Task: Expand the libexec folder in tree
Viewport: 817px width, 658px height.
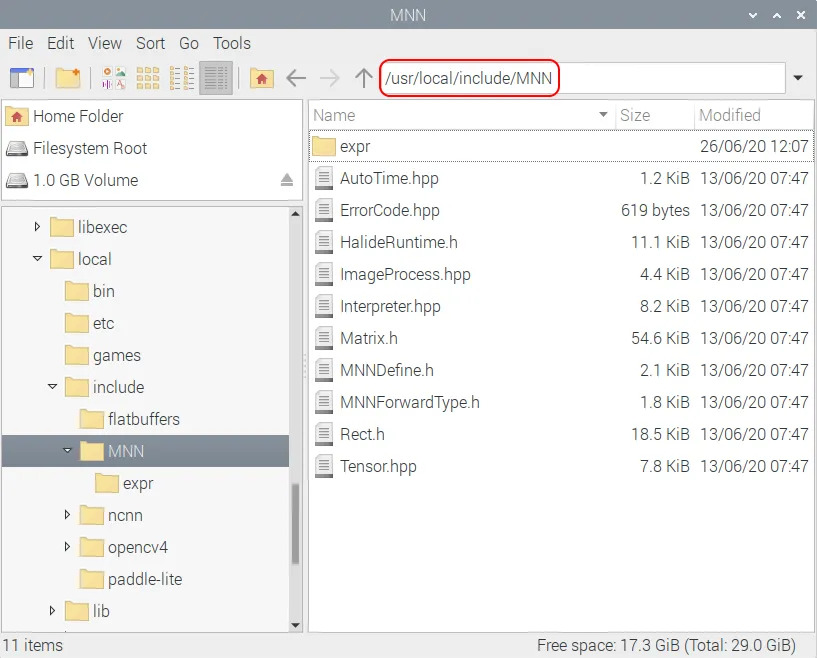Action: pos(37,227)
